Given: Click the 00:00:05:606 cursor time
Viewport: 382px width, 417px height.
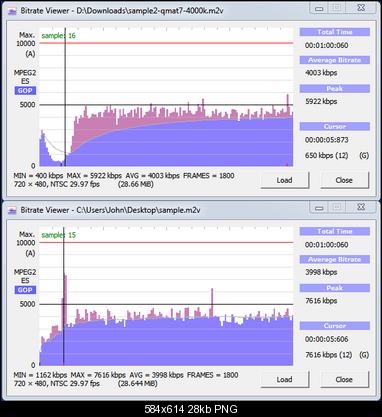Looking at the screenshot, I should coord(327,339).
